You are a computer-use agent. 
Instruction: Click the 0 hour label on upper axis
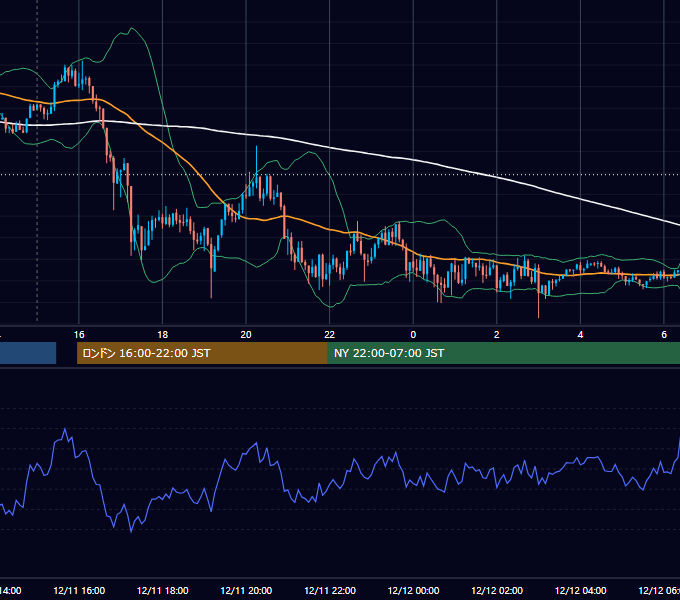[x=413, y=334]
